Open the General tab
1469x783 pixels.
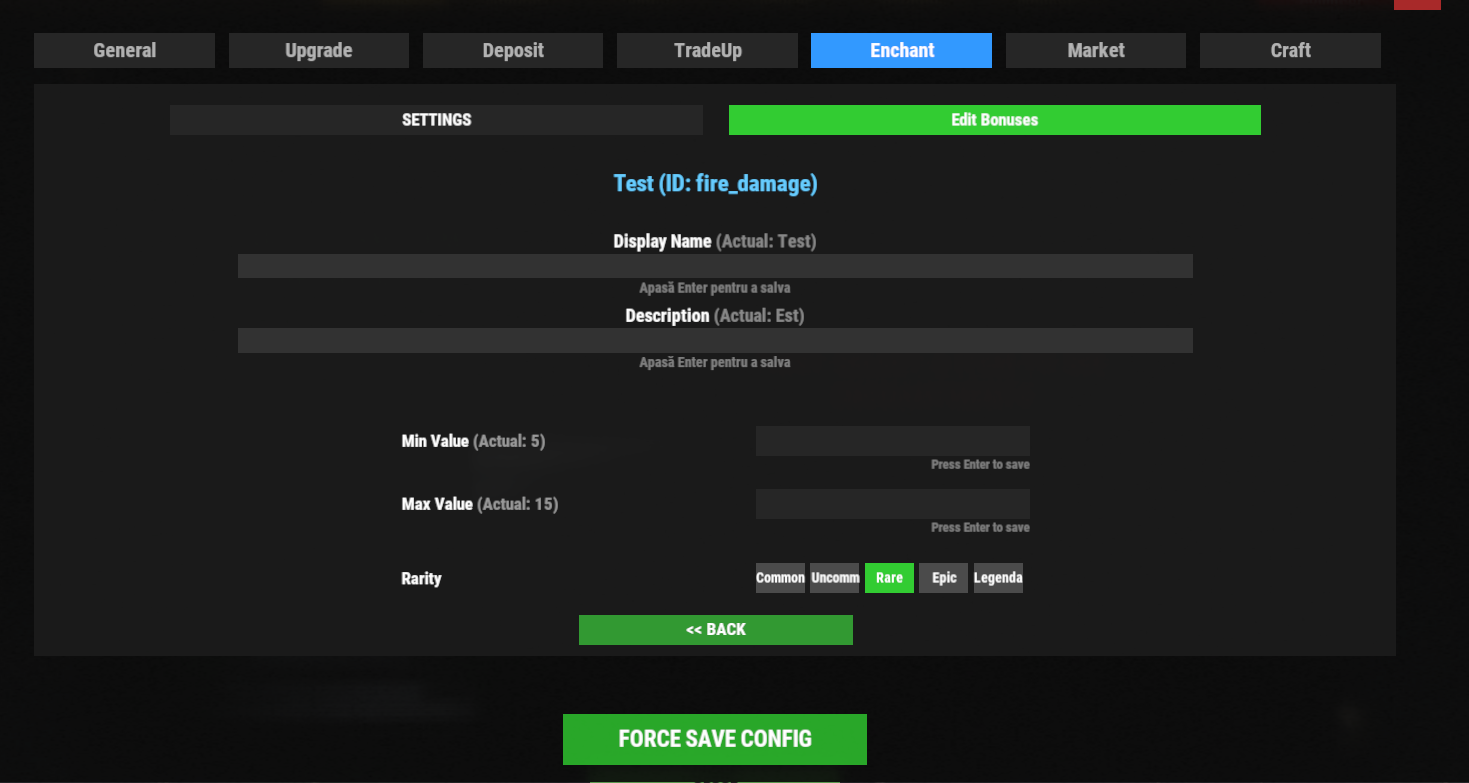point(124,50)
